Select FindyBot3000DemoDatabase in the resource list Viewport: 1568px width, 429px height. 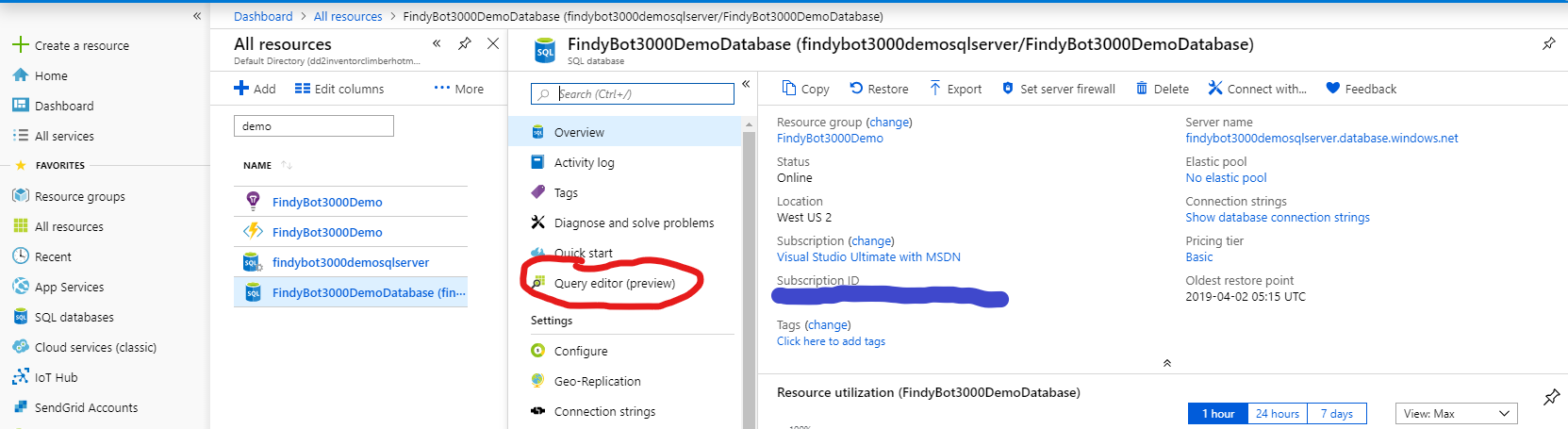pyautogui.click(x=351, y=292)
